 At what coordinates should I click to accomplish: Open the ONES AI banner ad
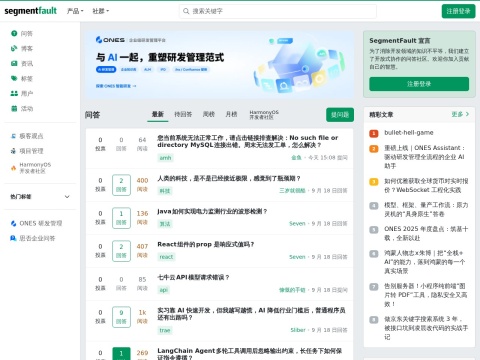tap(219, 64)
